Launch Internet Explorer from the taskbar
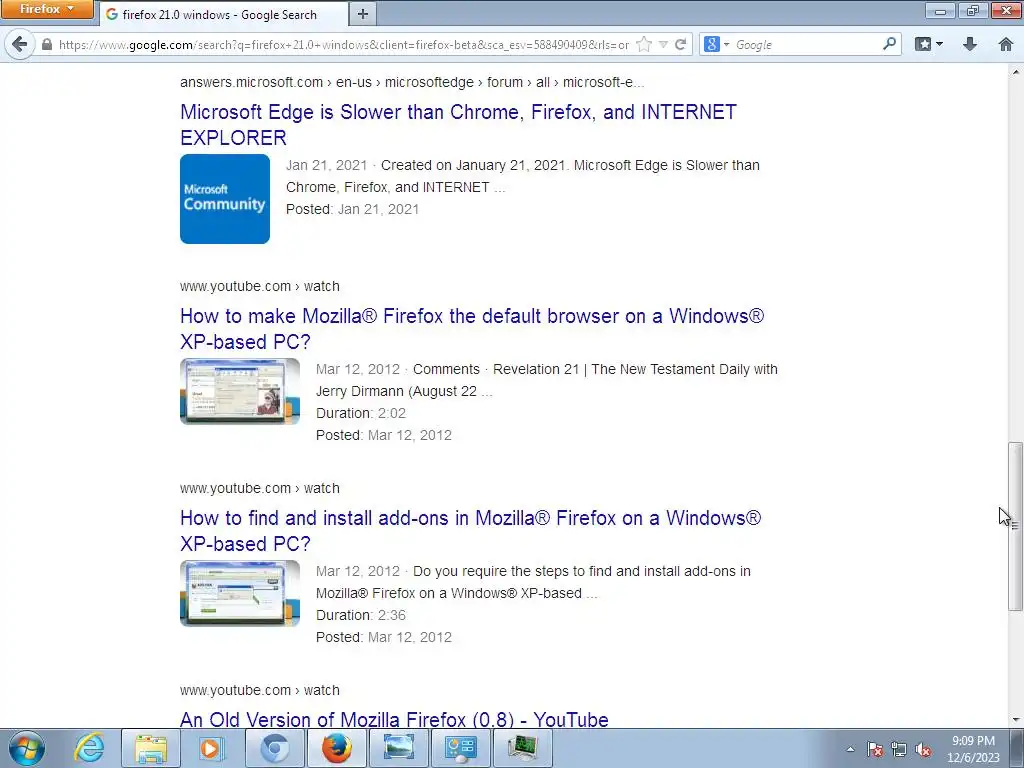This screenshot has height=768, width=1024. tap(89, 748)
